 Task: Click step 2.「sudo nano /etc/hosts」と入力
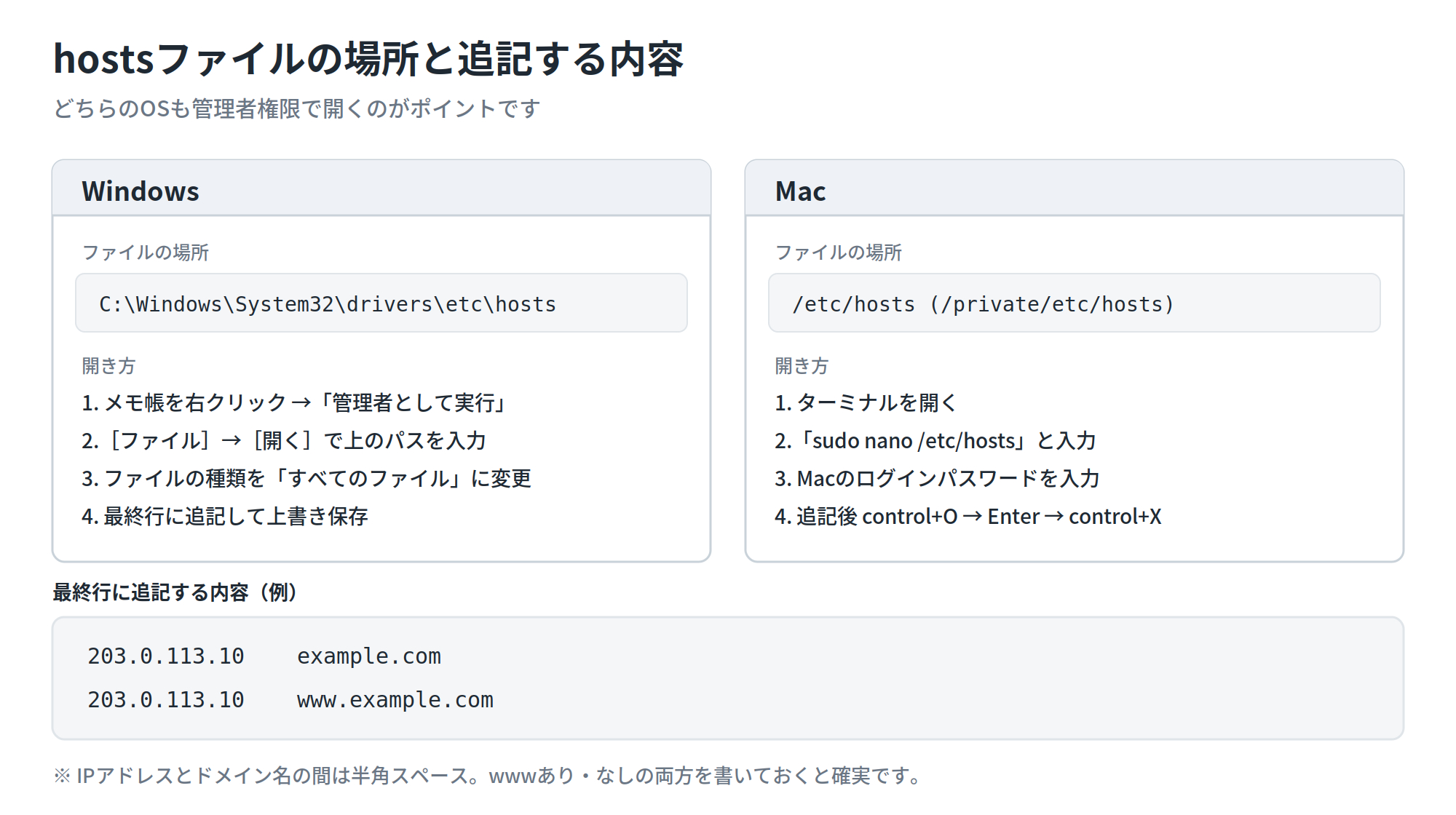pyautogui.click(x=935, y=440)
